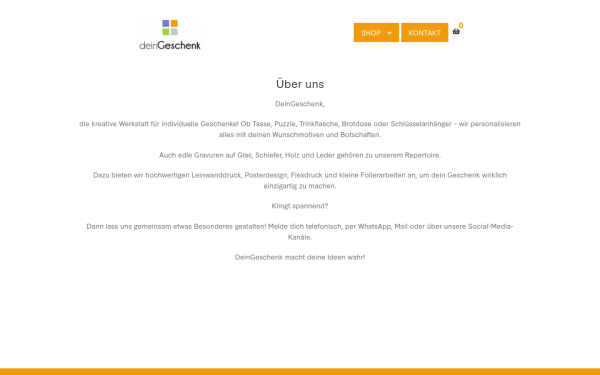Viewport: 600px width, 375px height.
Task: Go to the KONTAKT page
Action: [424, 33]
